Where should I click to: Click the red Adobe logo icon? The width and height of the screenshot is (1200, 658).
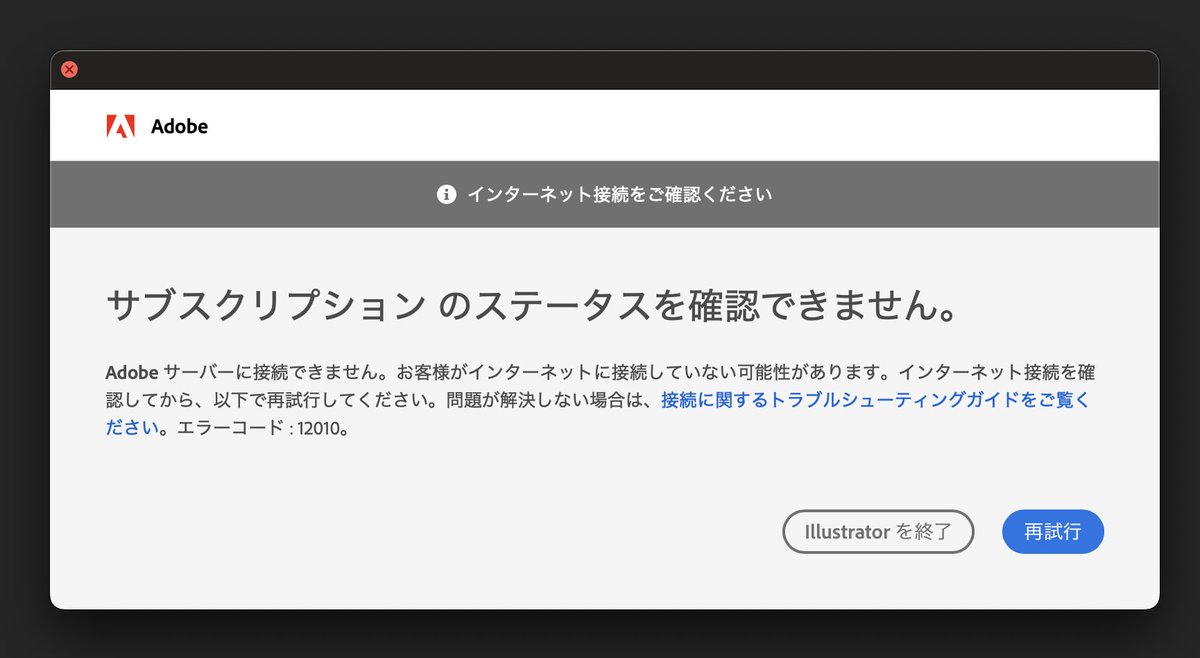120,126
